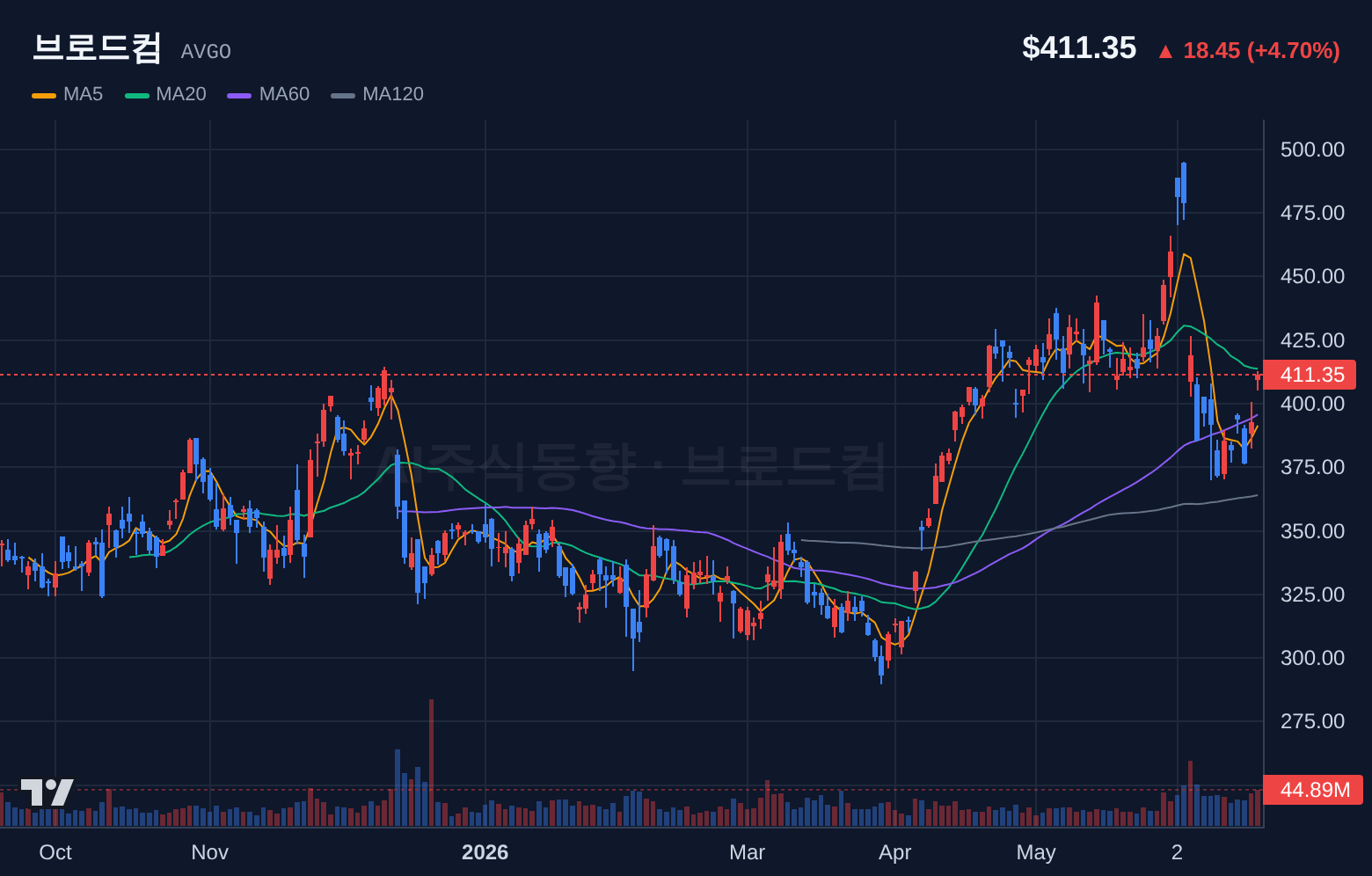The height and width of the screenshot is (876, 1372).
Task: Click the Apr label on the time axis
Action: (x=895, y=852)
